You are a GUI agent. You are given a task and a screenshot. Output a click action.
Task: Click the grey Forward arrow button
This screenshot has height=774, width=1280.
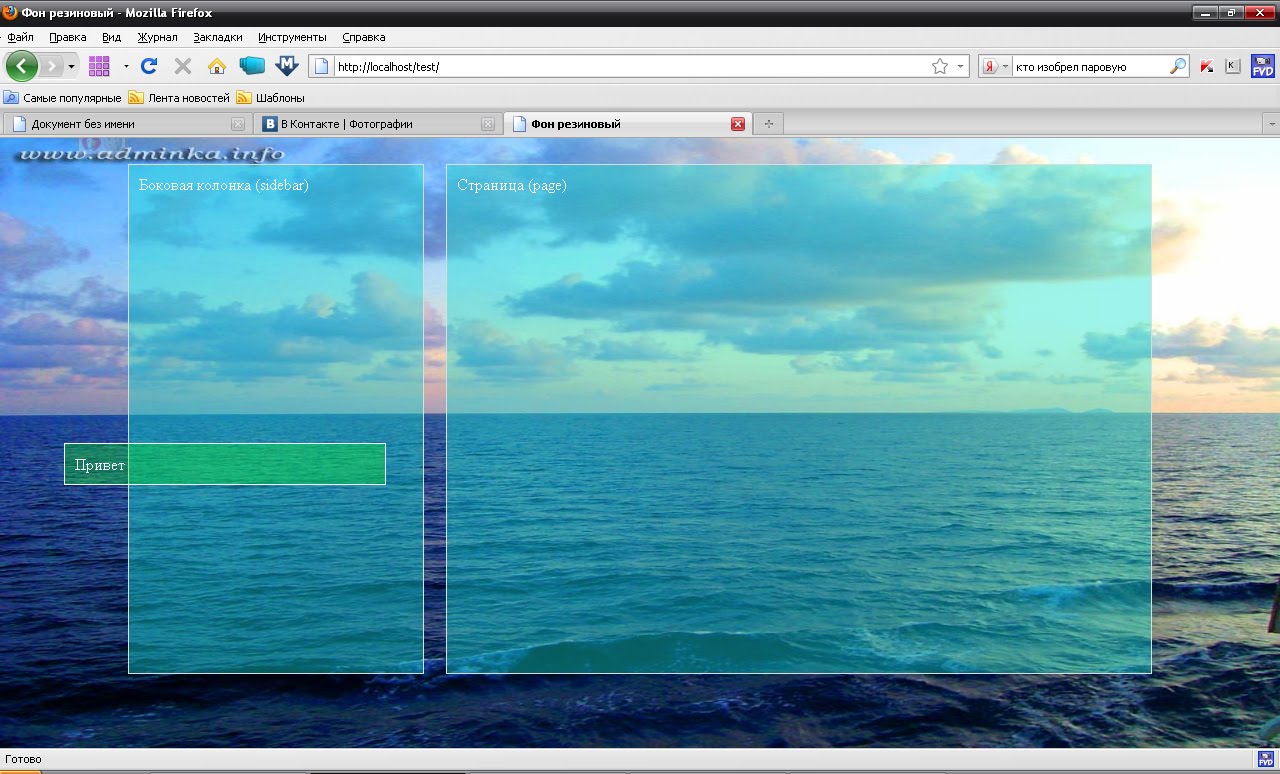(51, 66)
